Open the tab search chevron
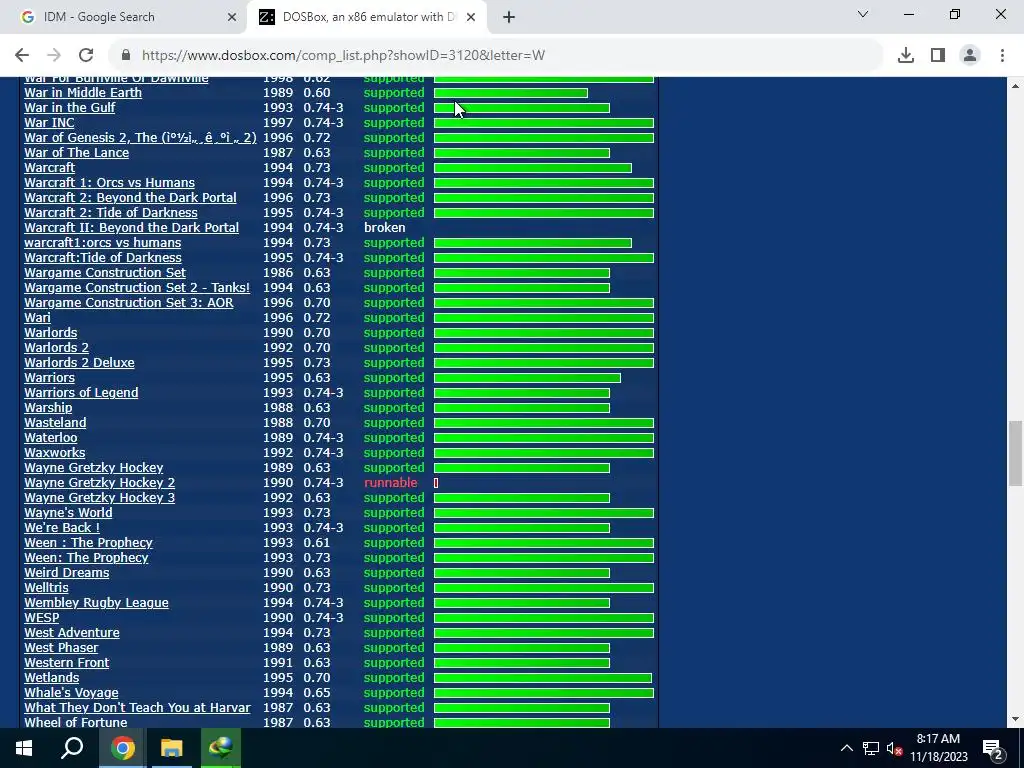Image resolution: width=1024 pixels, height=768 pixels. (x=863, y=14)
